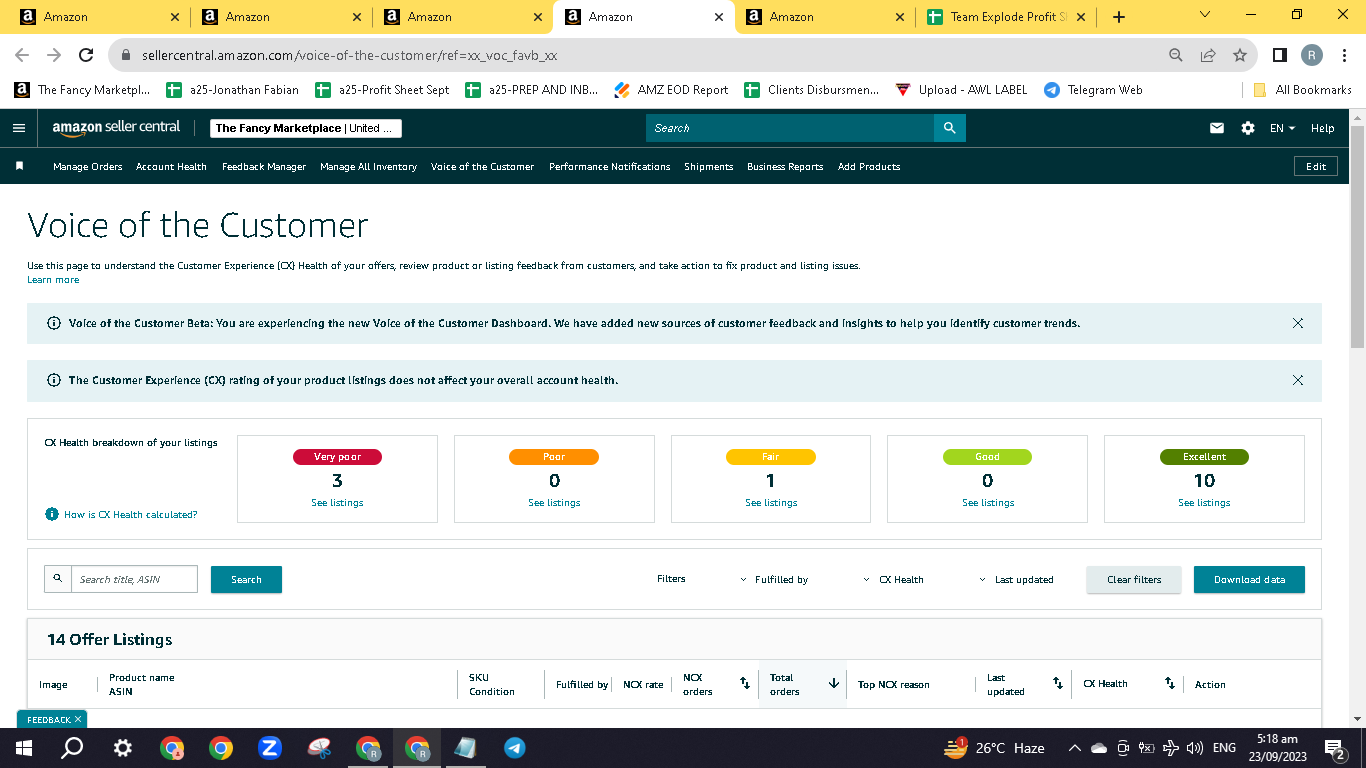Sort table by NCX orders column
Screen dimensions: 1366x768
pos(745,683)
